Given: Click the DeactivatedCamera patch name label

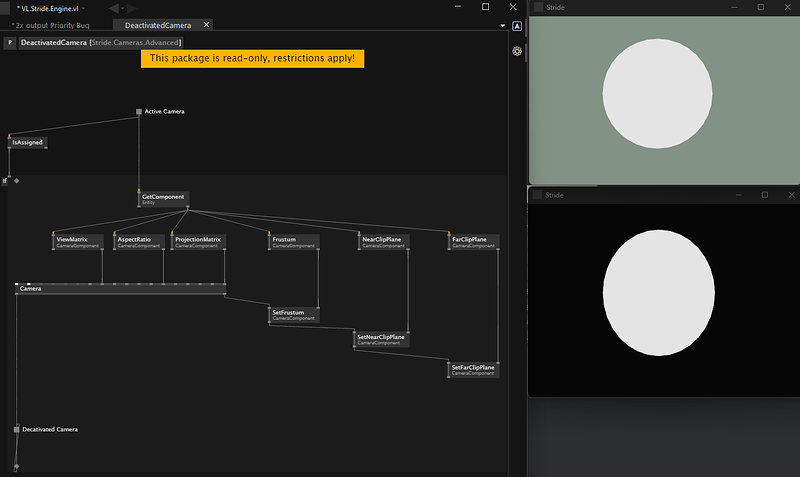Looking at the screenshot, I should pyautogui.click(x=54, y=43).
